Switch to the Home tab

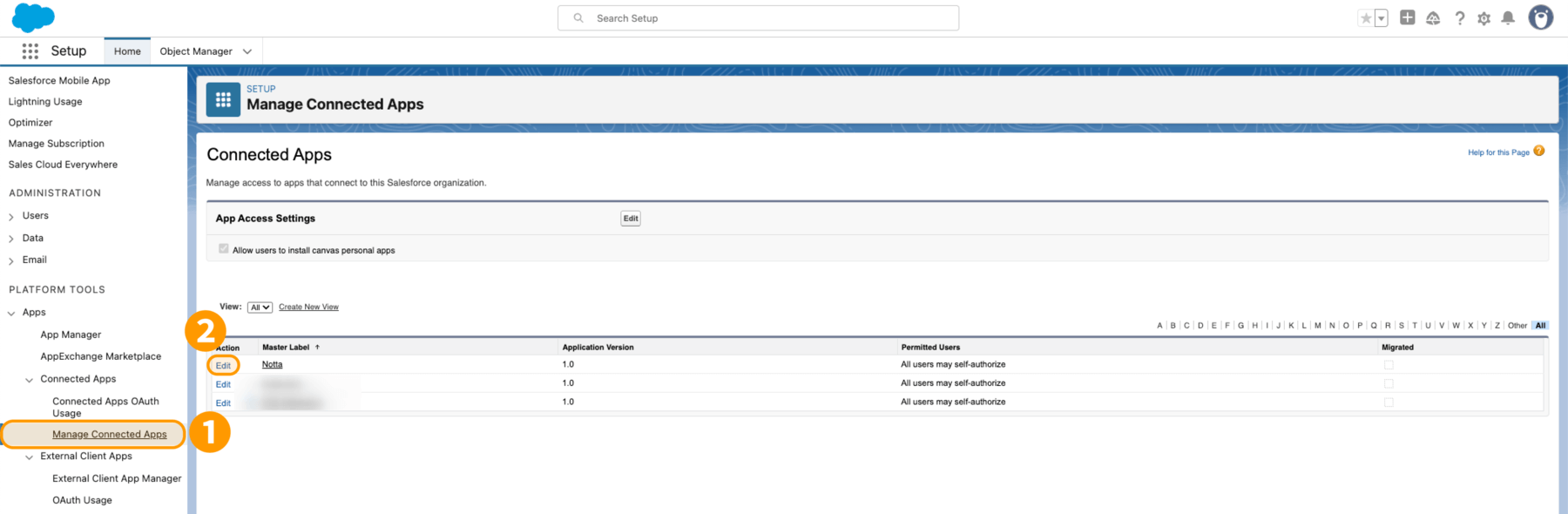click(x=127, y=51)
